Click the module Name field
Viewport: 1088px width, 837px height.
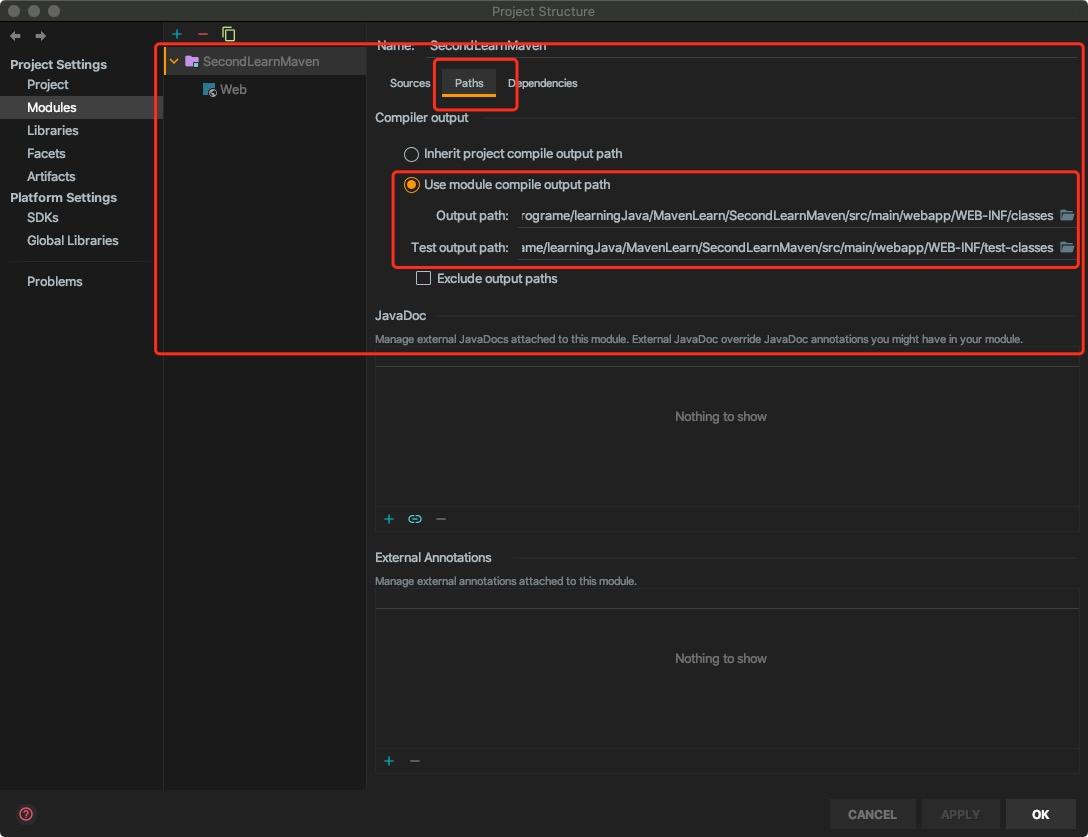pyautogui.click(x=753, y=46)
